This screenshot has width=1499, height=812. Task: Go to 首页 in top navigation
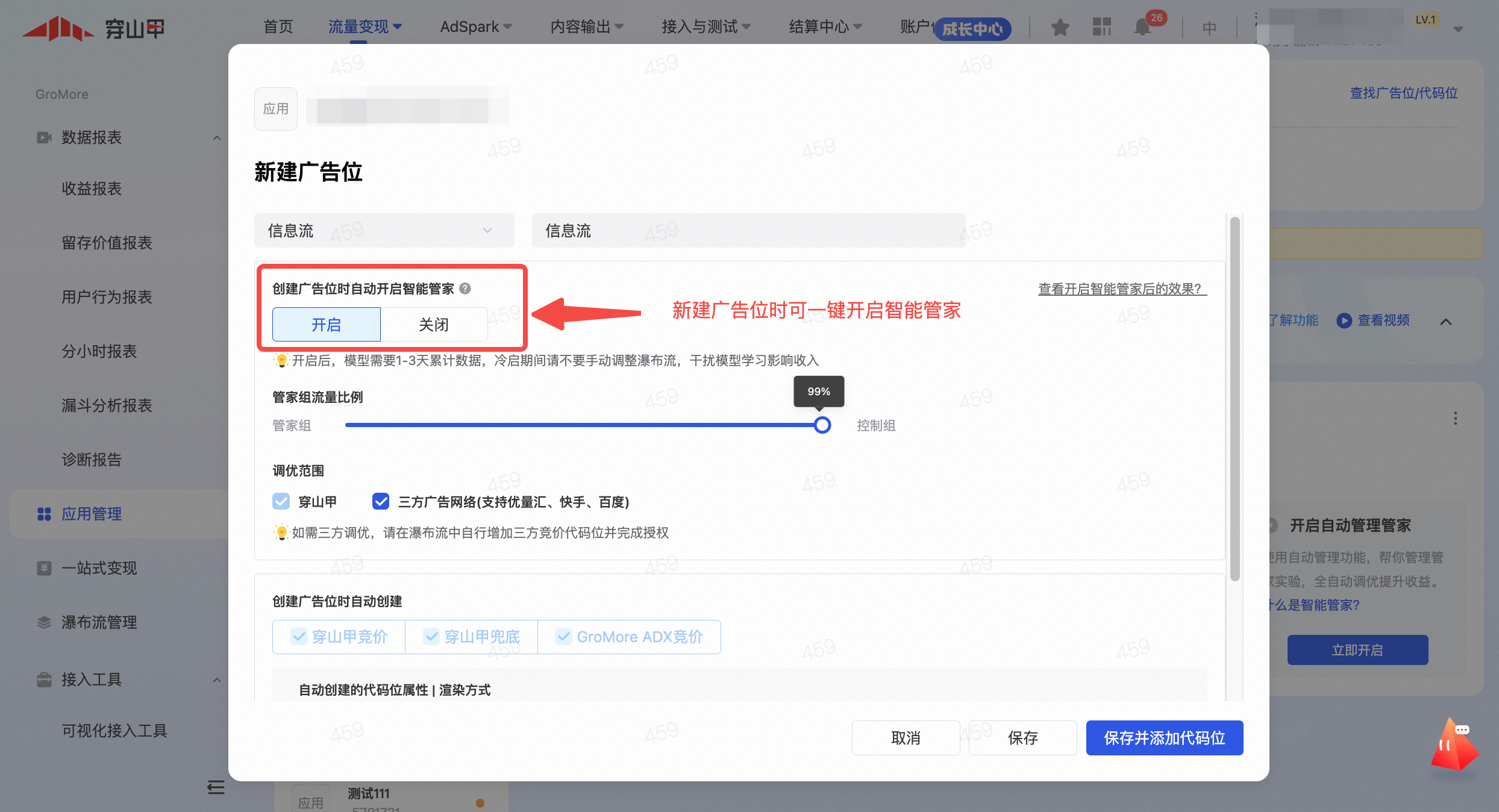click(x=278, y=27)
